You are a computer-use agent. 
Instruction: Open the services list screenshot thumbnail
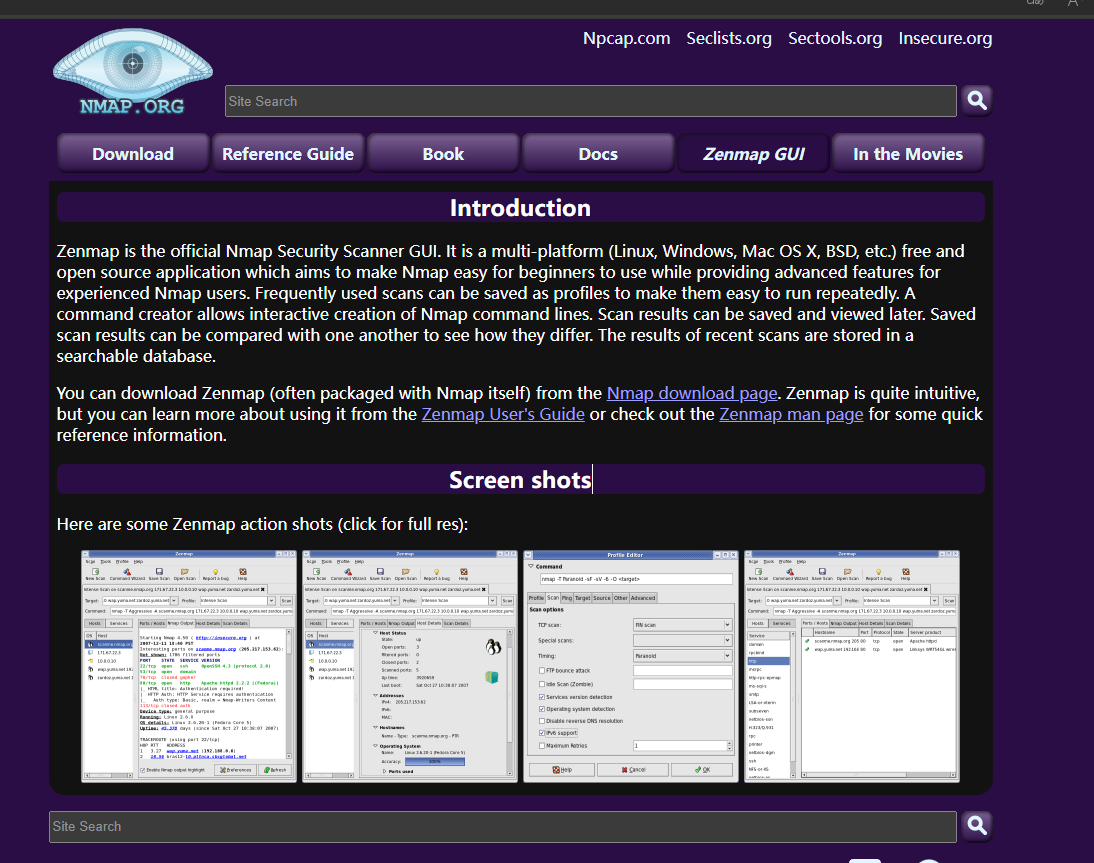pos(852,666)
